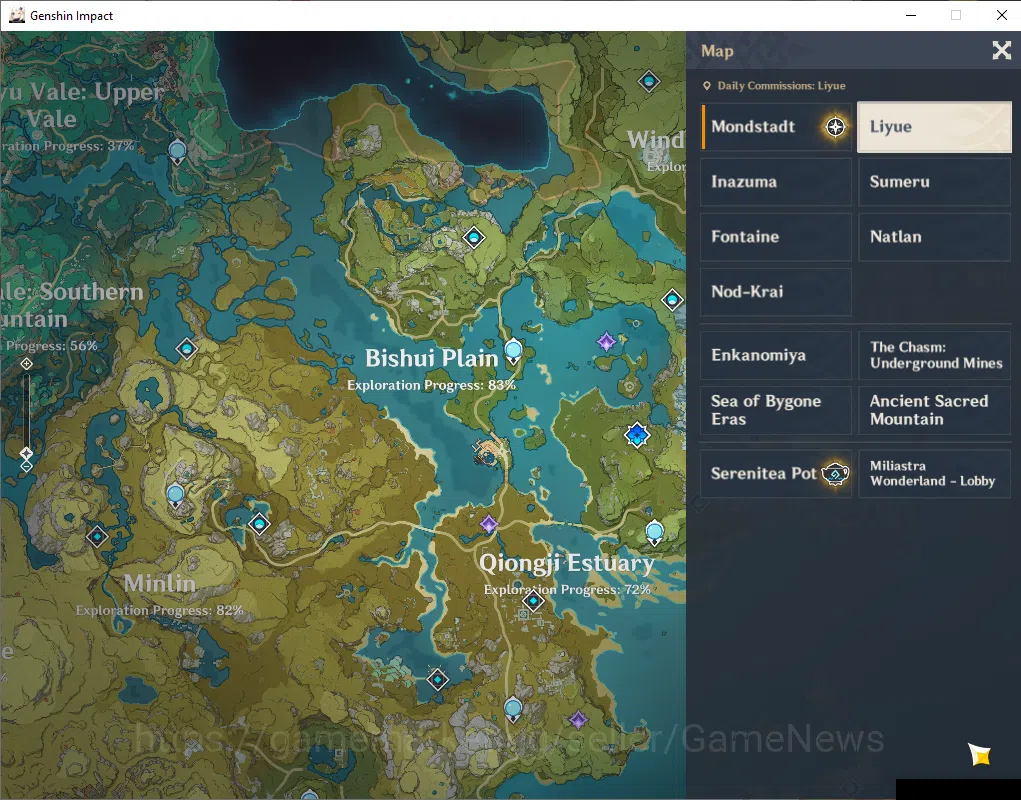Click diamond marker at west edge of Minlin
This screenshot has width=1021, height=800.
97,536
